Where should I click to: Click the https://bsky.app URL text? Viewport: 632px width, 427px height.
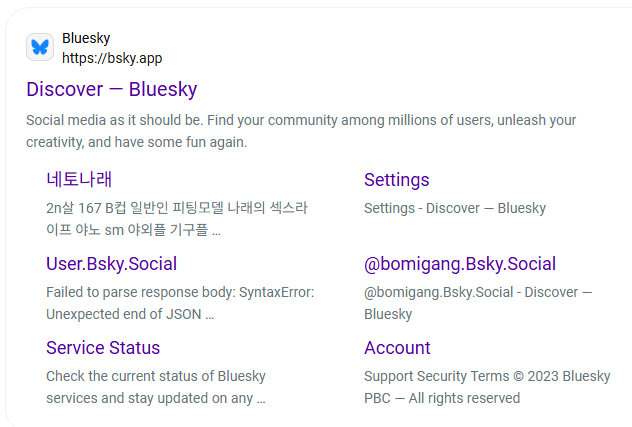click(x=112, y=57)
